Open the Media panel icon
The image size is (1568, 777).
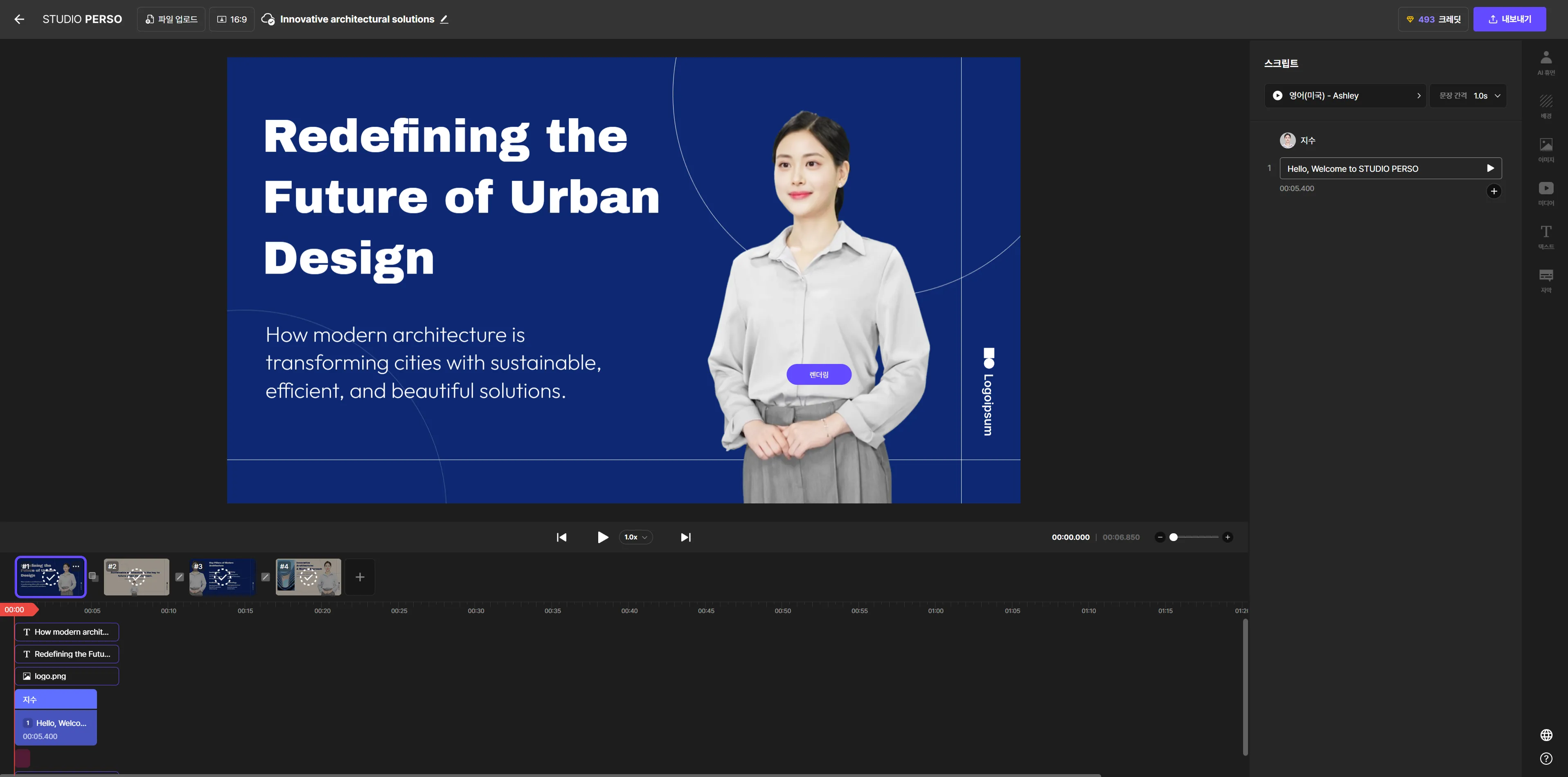[1545, 193]
